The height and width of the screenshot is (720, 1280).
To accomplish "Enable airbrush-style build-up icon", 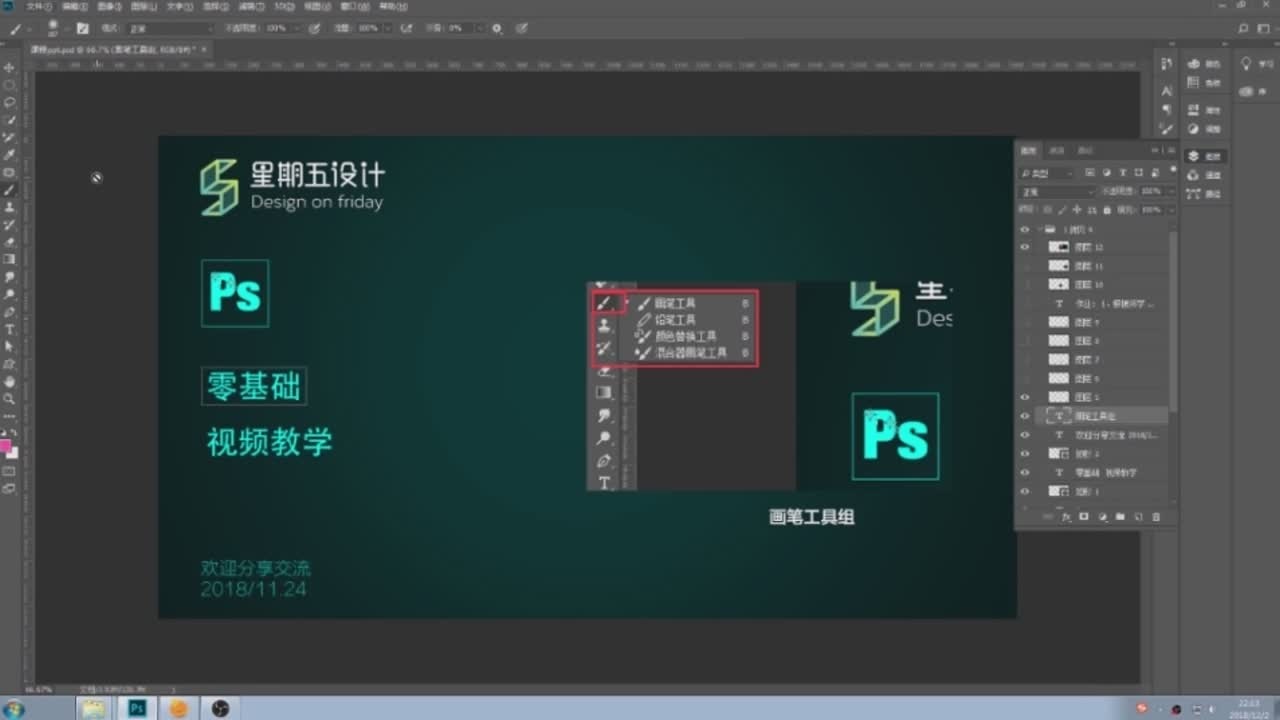I will point(408,28).
